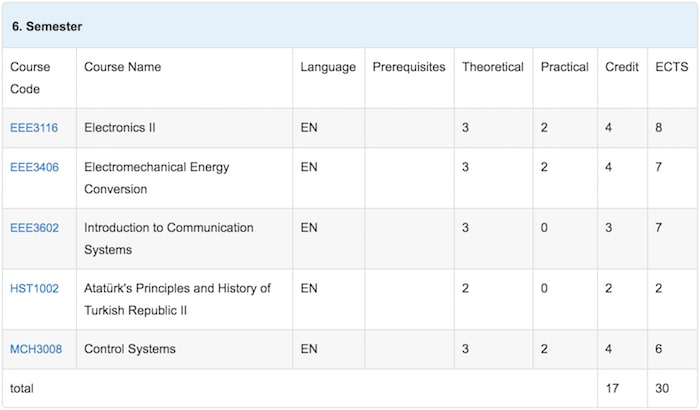Click the Prerequisites column header
The image size is (700, 410).
pyautogui.click(x=408, y=67)
